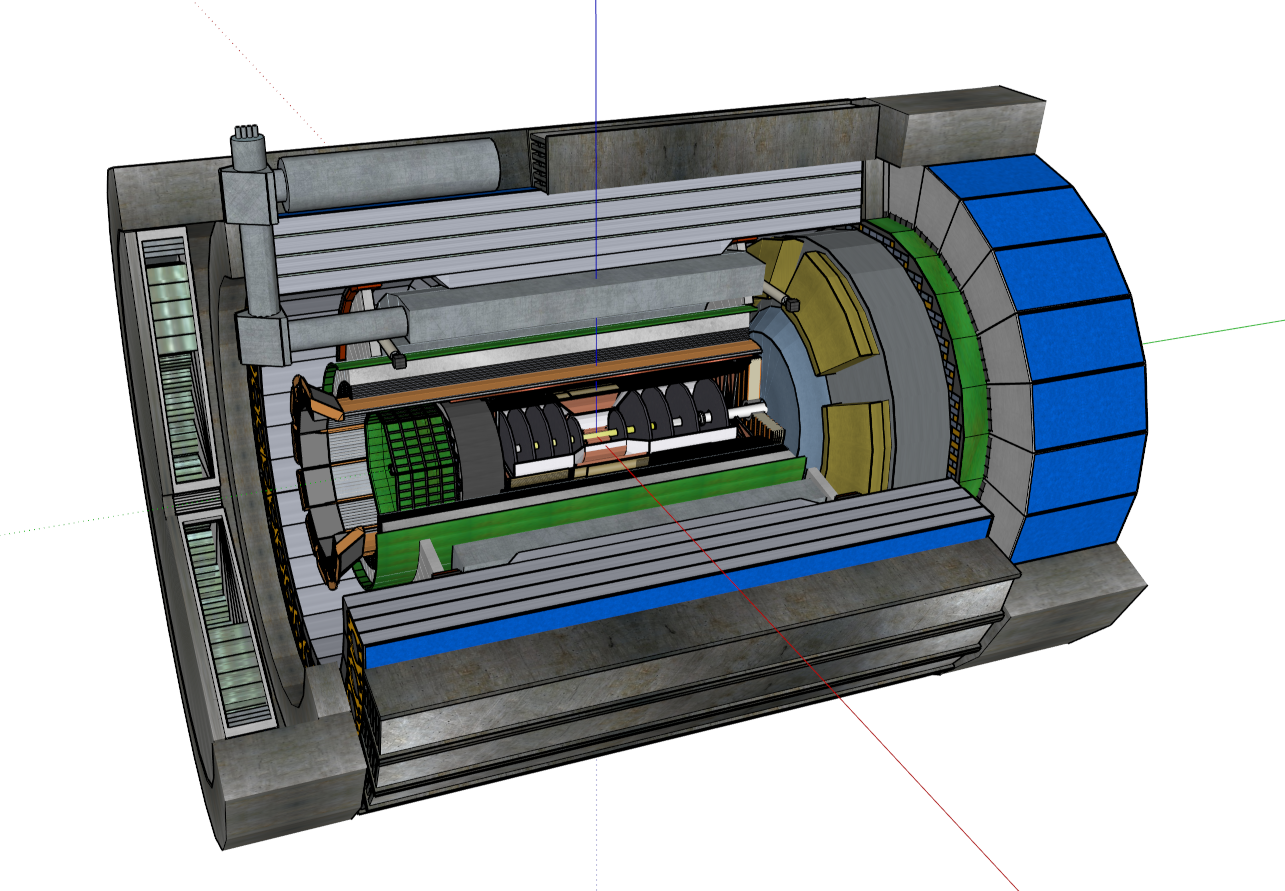Click the gray block at top right corner
Screen dimensions: 1285x891
pyautogui.click(x=958, y=125)
